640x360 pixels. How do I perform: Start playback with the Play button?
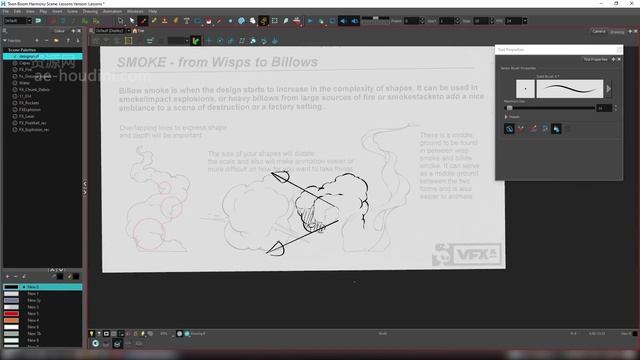pyautogui.click(x=310, y=20)
